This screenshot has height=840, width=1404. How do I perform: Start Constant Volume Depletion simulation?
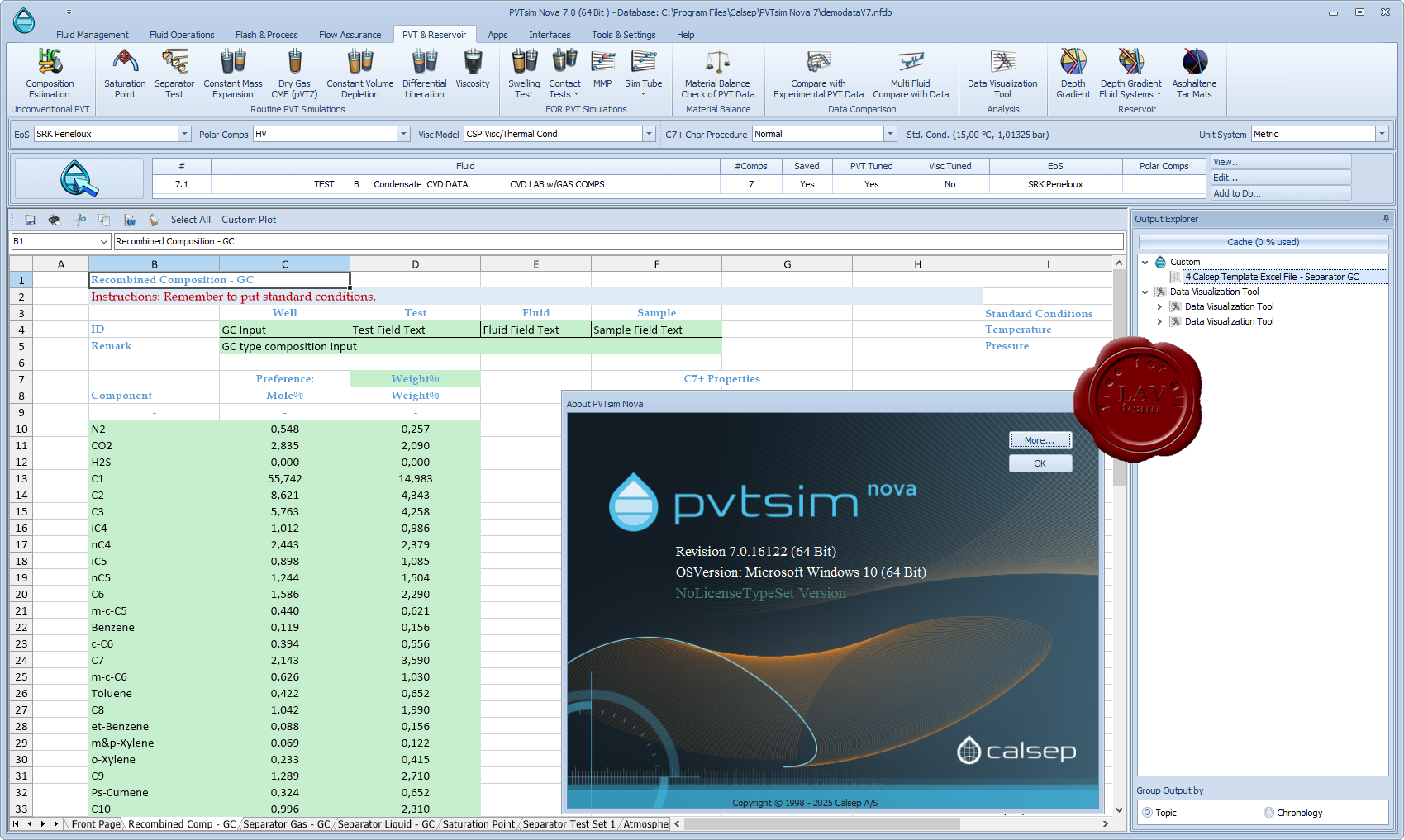[360, 73]
